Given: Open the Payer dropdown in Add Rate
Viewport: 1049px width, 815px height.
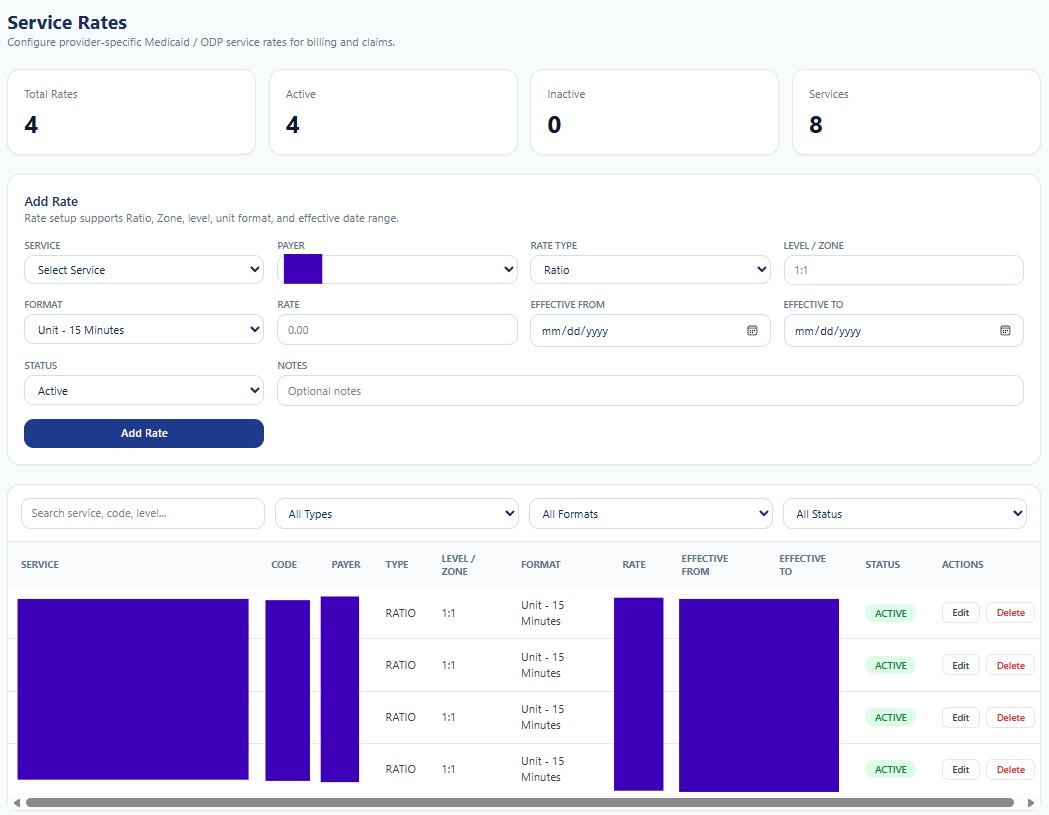Looking at the screenshot, I should pos(397,270).
